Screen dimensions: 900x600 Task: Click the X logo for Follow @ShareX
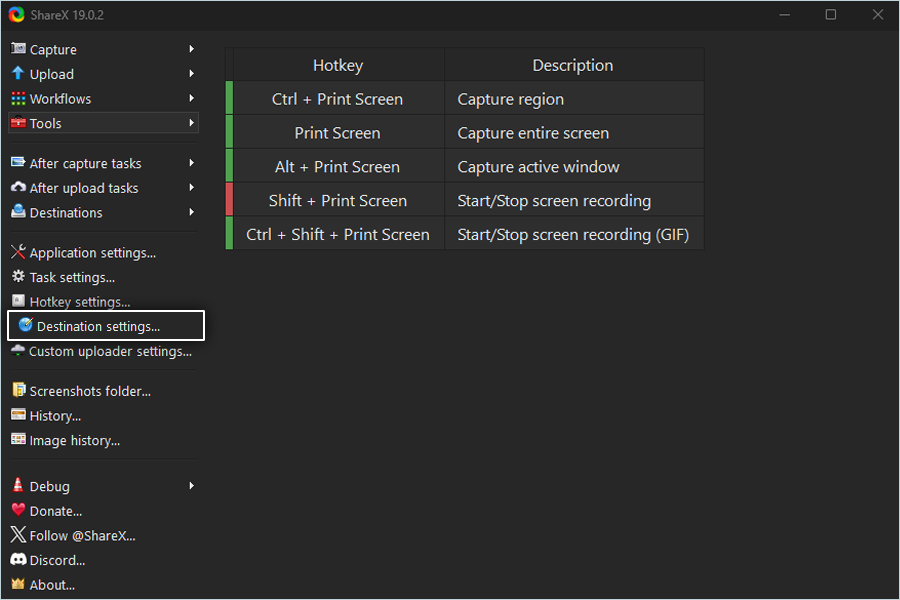click(x=18, y=536)
